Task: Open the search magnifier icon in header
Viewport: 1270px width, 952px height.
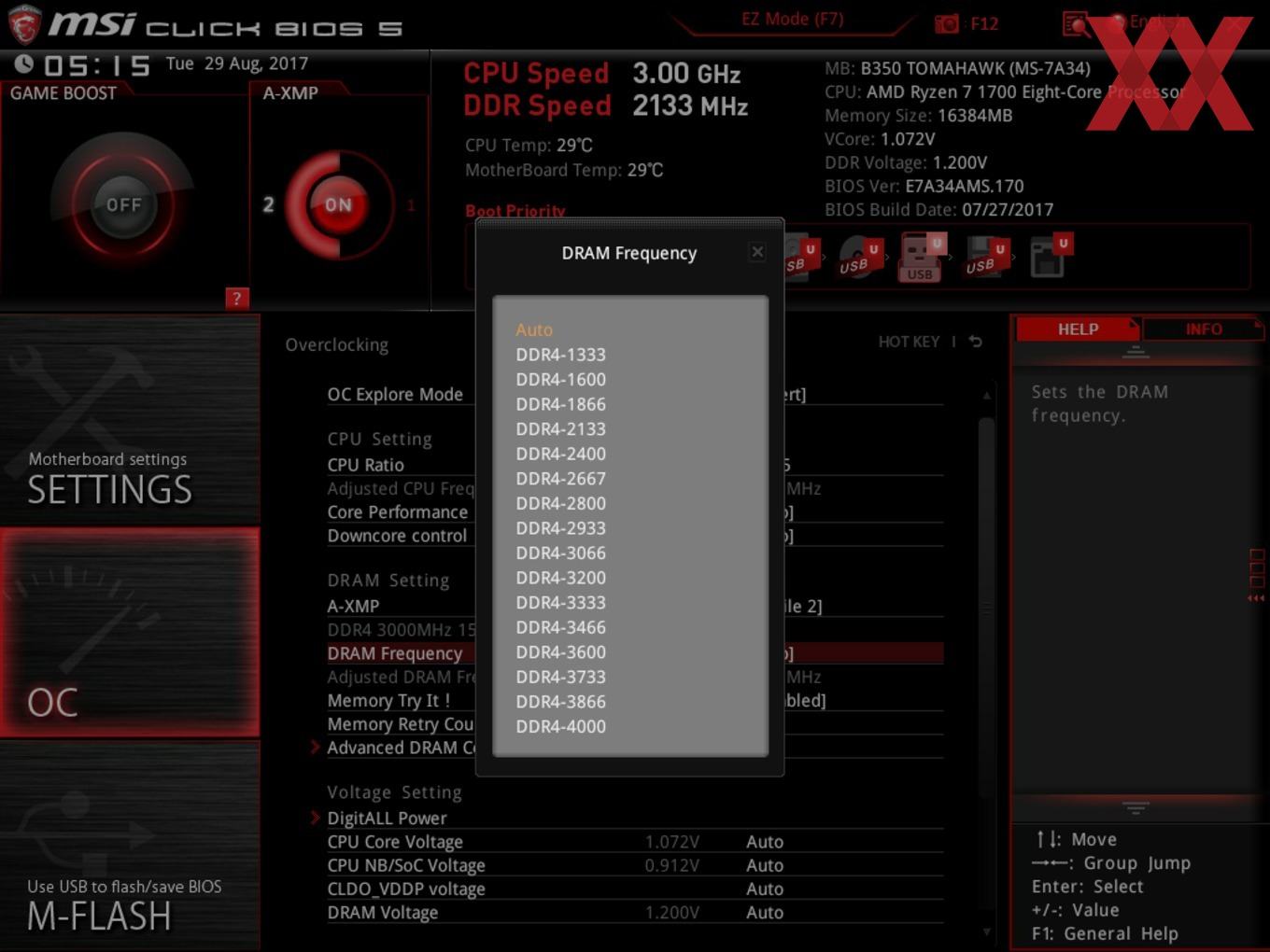Action: [1076, 23]
